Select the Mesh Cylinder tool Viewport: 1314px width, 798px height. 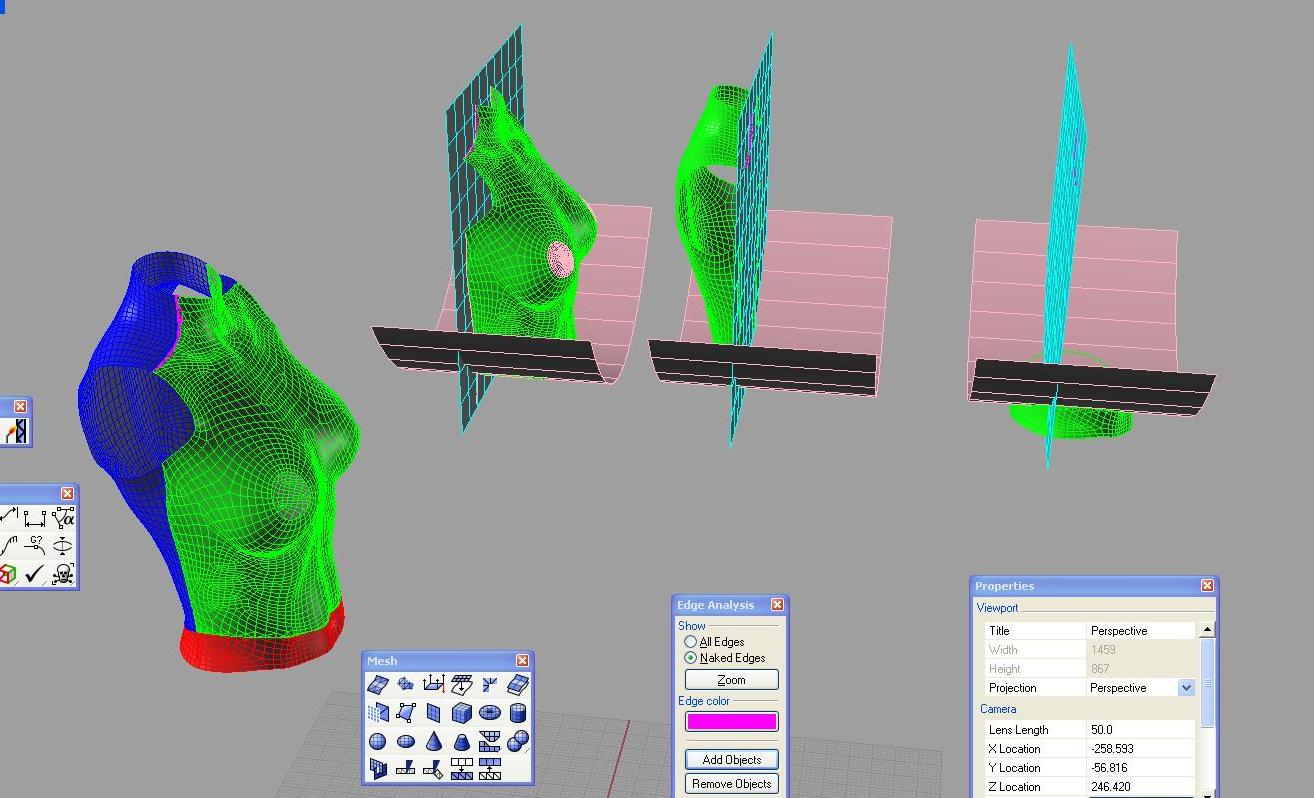coord(518,713)
